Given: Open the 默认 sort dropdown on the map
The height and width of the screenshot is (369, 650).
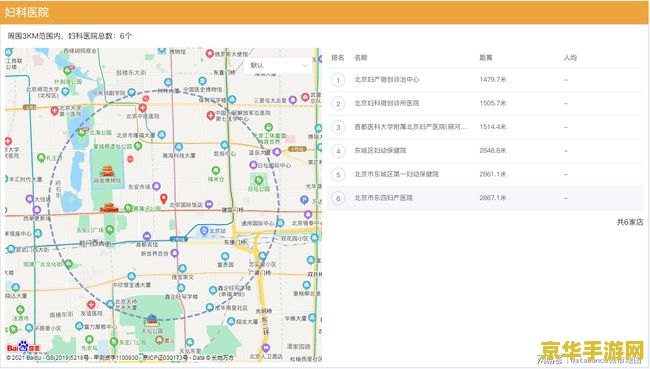Looking at the screenshot, I should coord(278,66).
